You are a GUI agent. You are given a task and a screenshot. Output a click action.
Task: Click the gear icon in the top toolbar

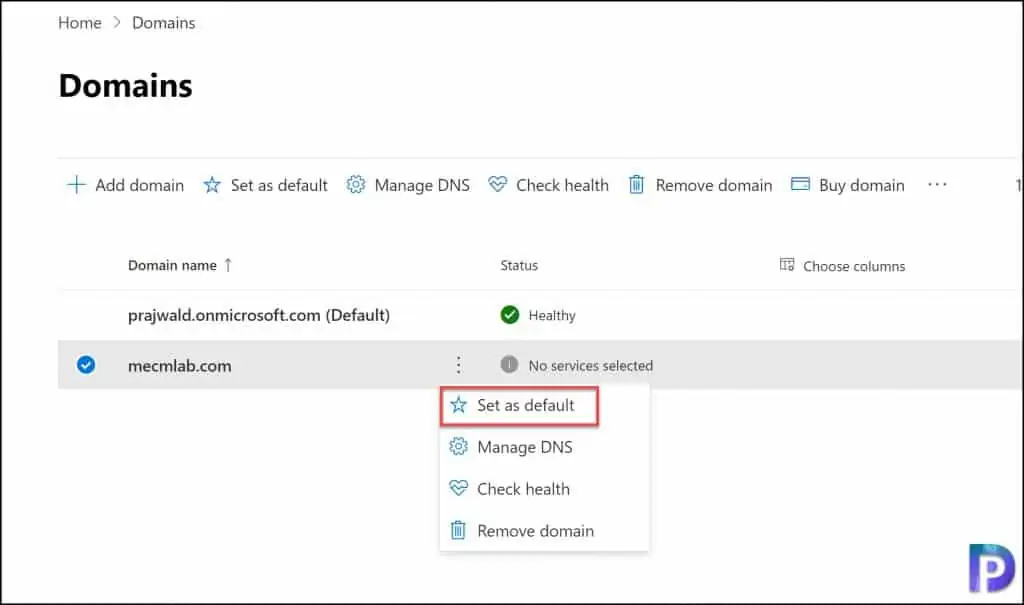[355, 185]
